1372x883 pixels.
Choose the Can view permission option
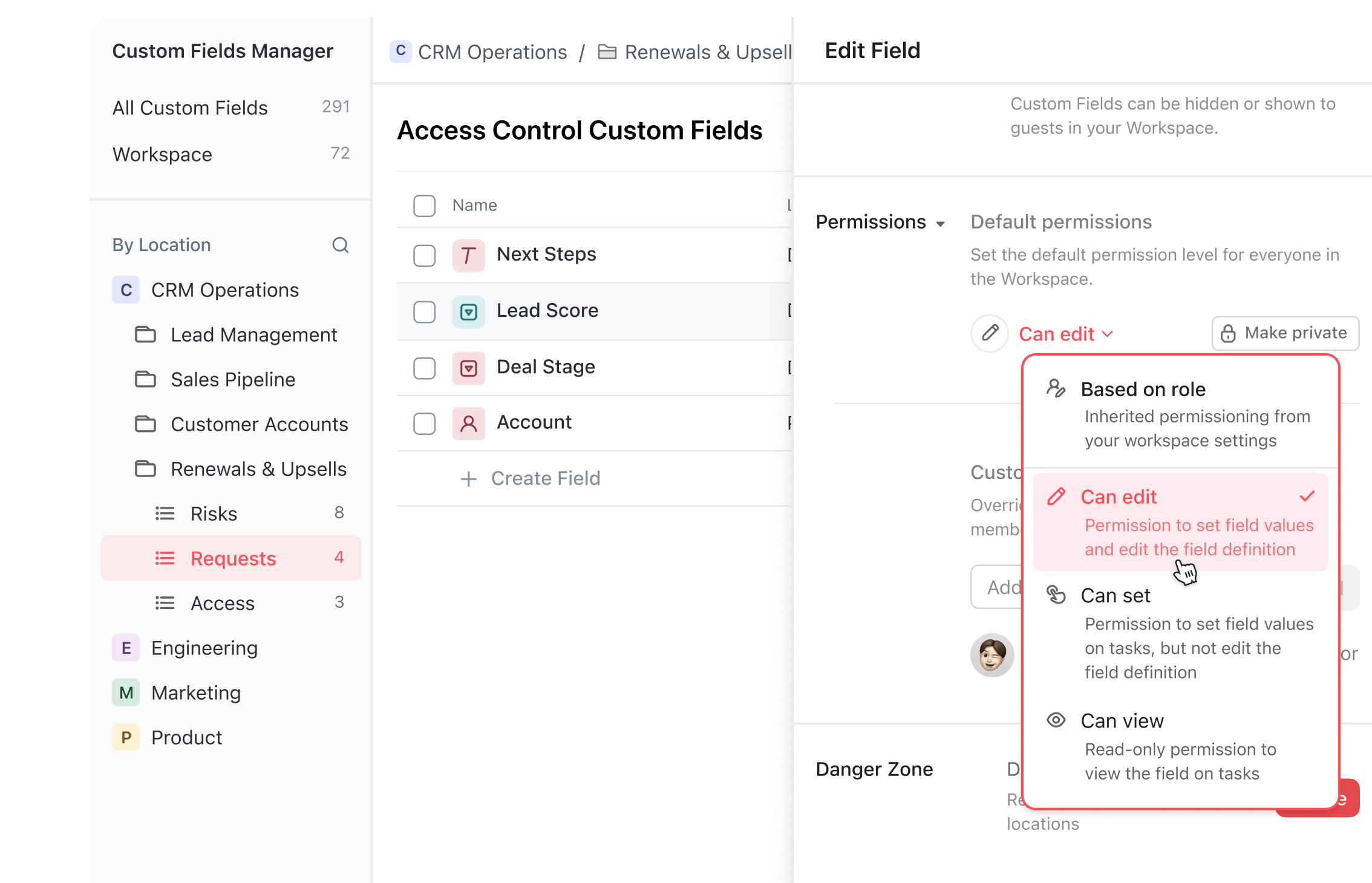tap(1178, 746)
